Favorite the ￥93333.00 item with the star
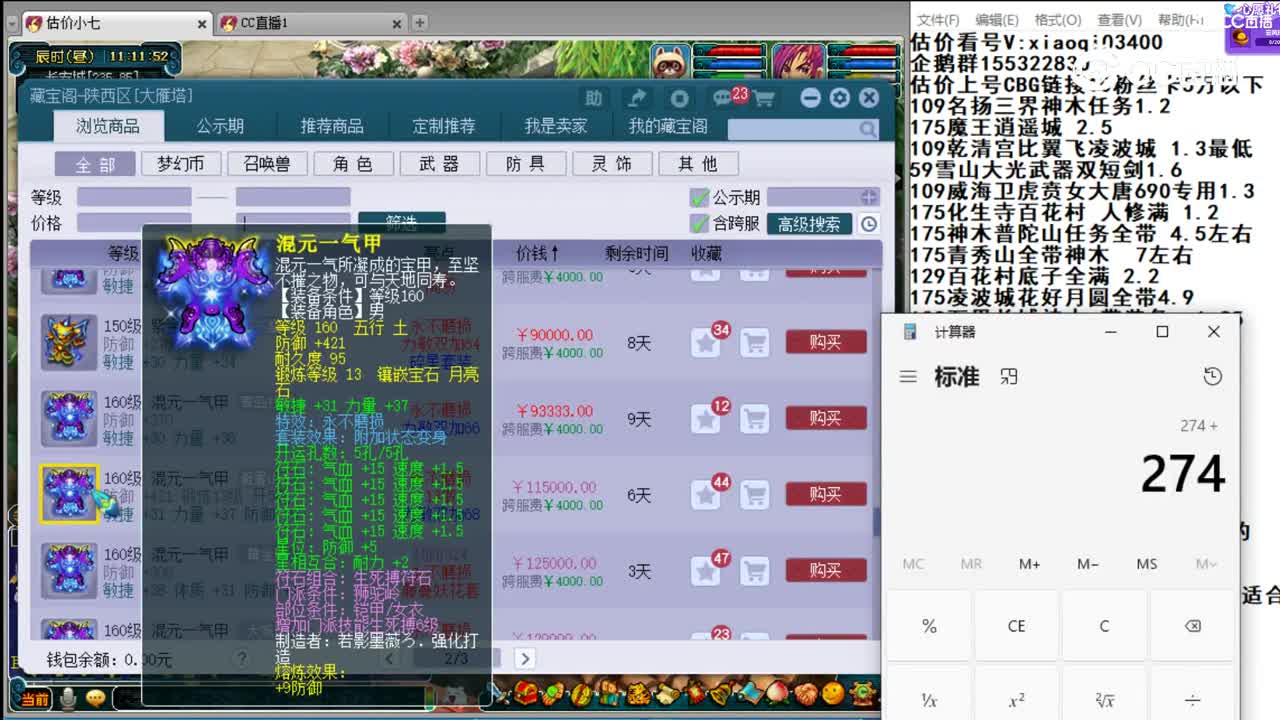 tap(706, 419)
